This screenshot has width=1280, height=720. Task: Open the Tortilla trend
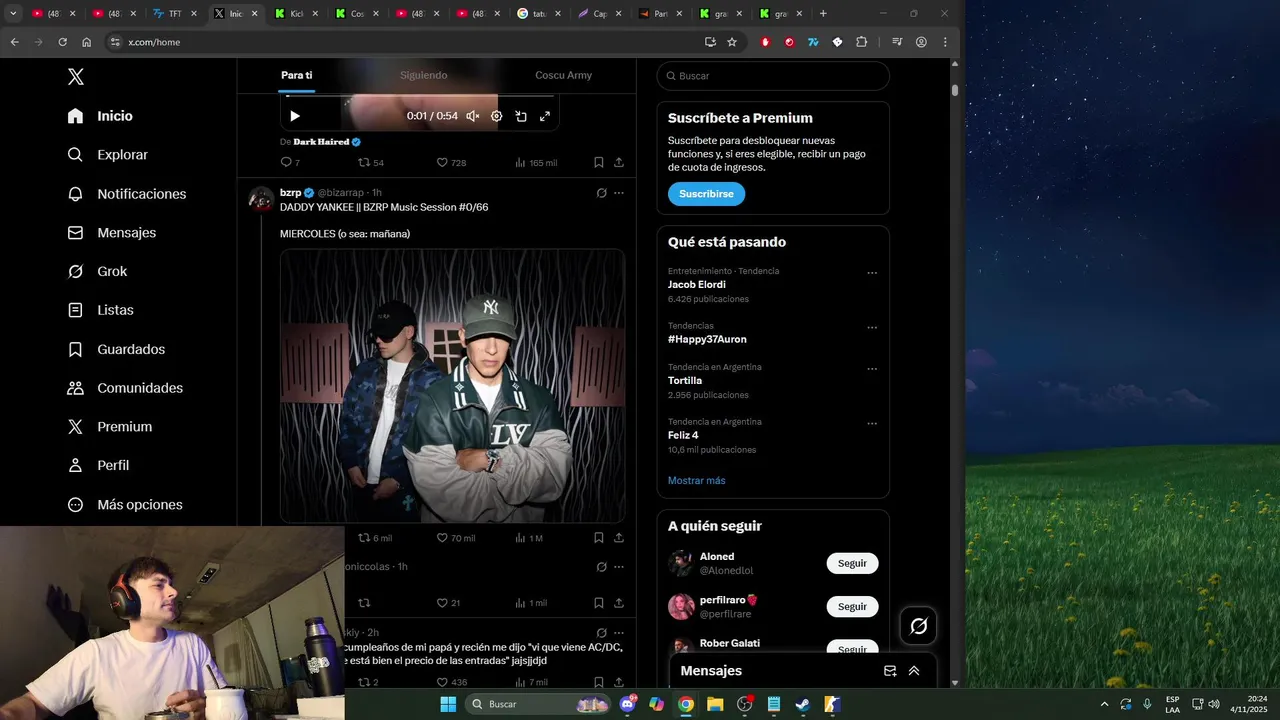[x=685, y=381]
